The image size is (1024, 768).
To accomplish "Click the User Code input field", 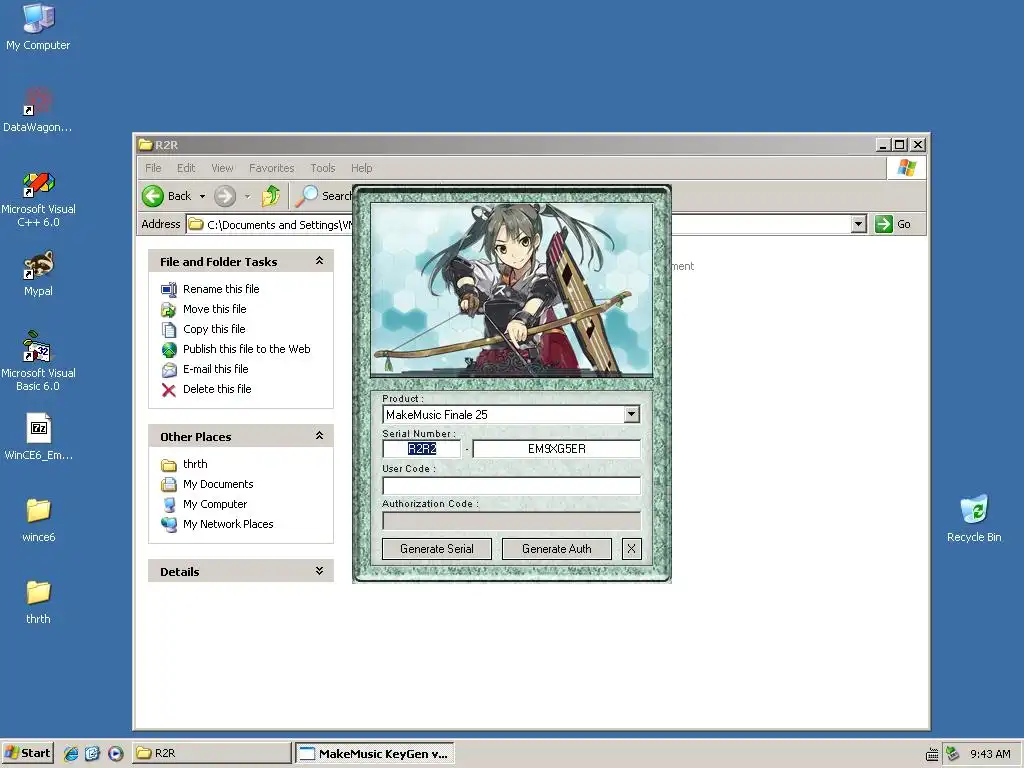I will coord(511,485).
